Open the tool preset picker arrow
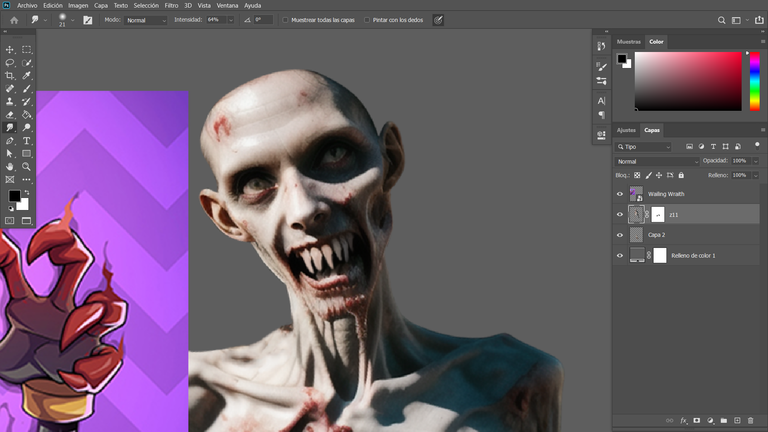768x432 pixels. tap(46, 20)
